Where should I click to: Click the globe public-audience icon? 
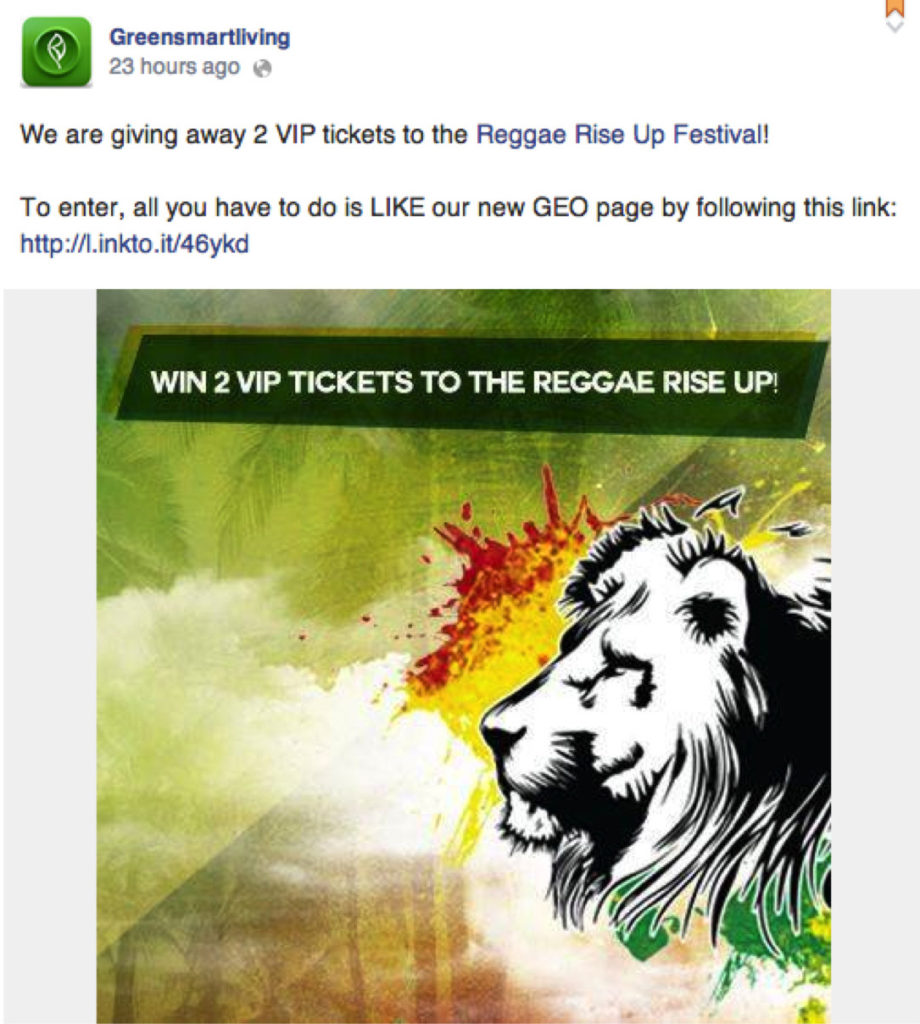(x=262, y=68)
